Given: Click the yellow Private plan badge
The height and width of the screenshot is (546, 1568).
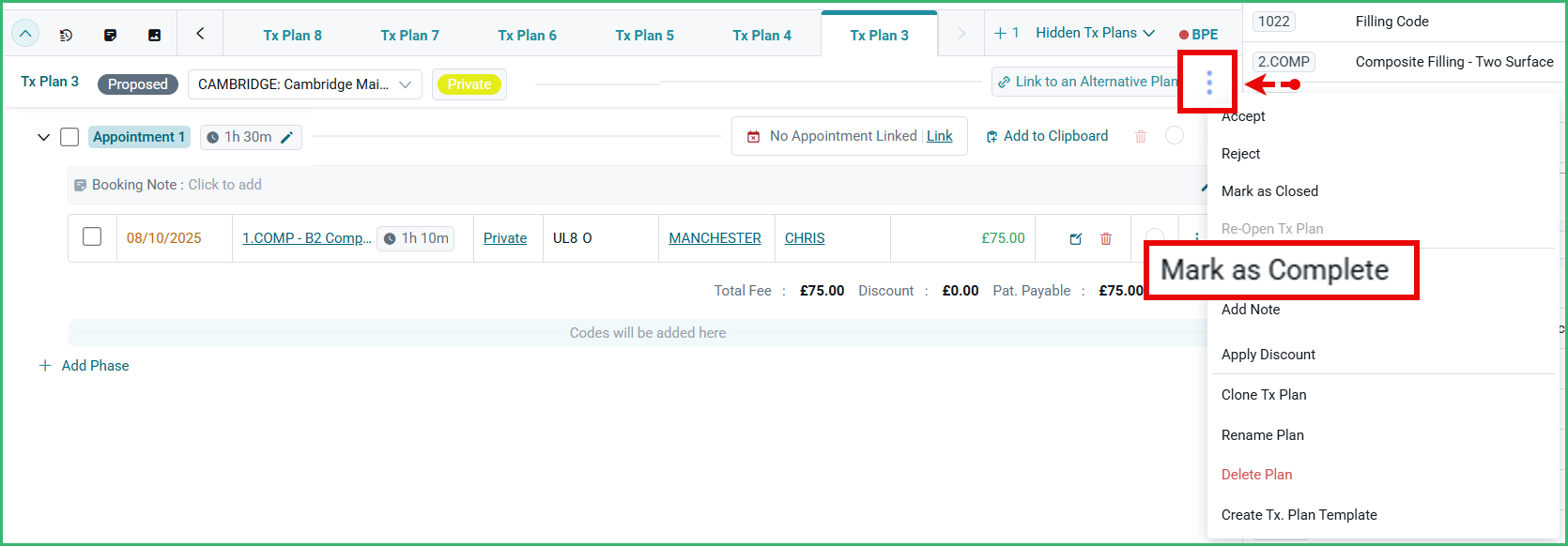Looking at the screenshot, I should 469,84.
